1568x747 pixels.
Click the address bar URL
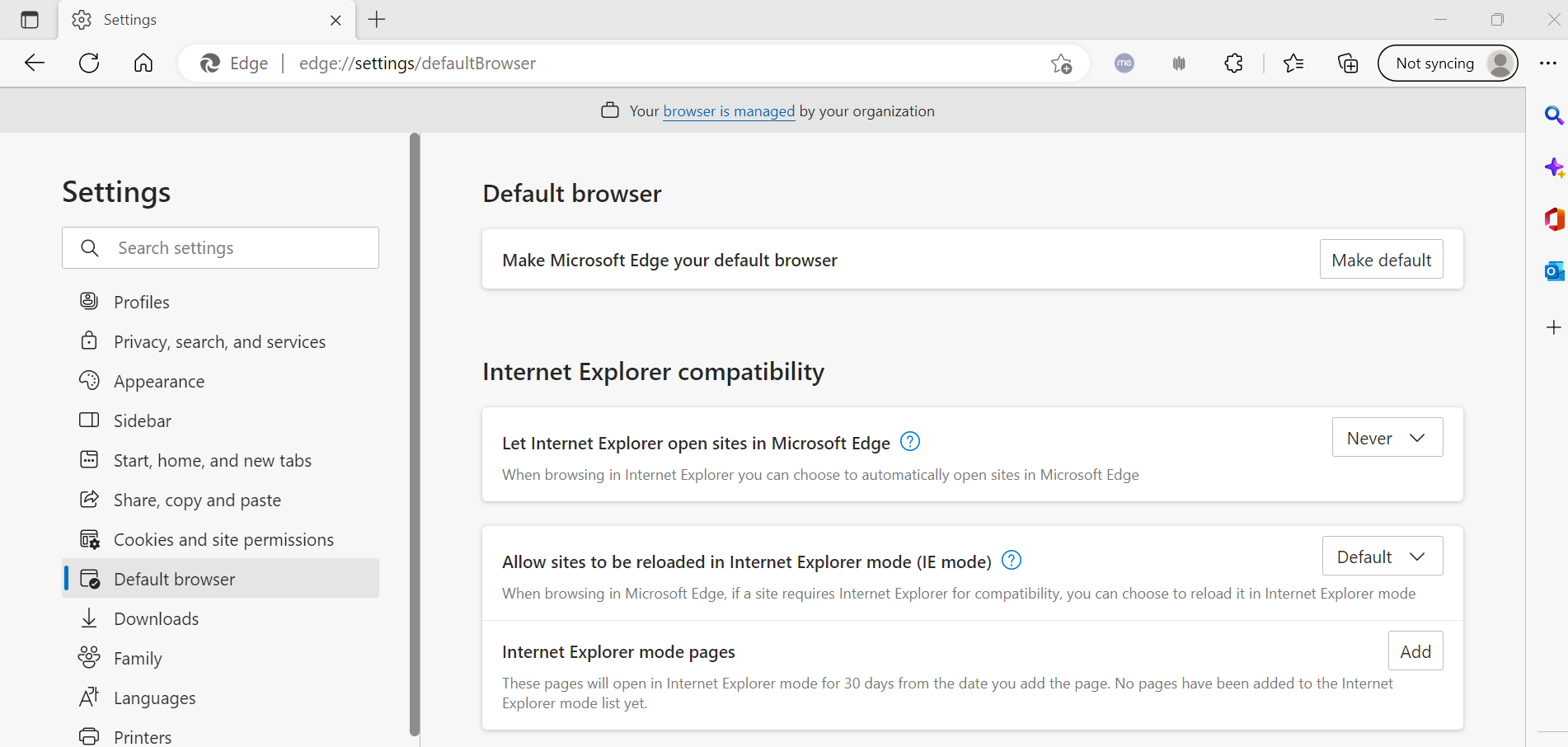point(417,63)
